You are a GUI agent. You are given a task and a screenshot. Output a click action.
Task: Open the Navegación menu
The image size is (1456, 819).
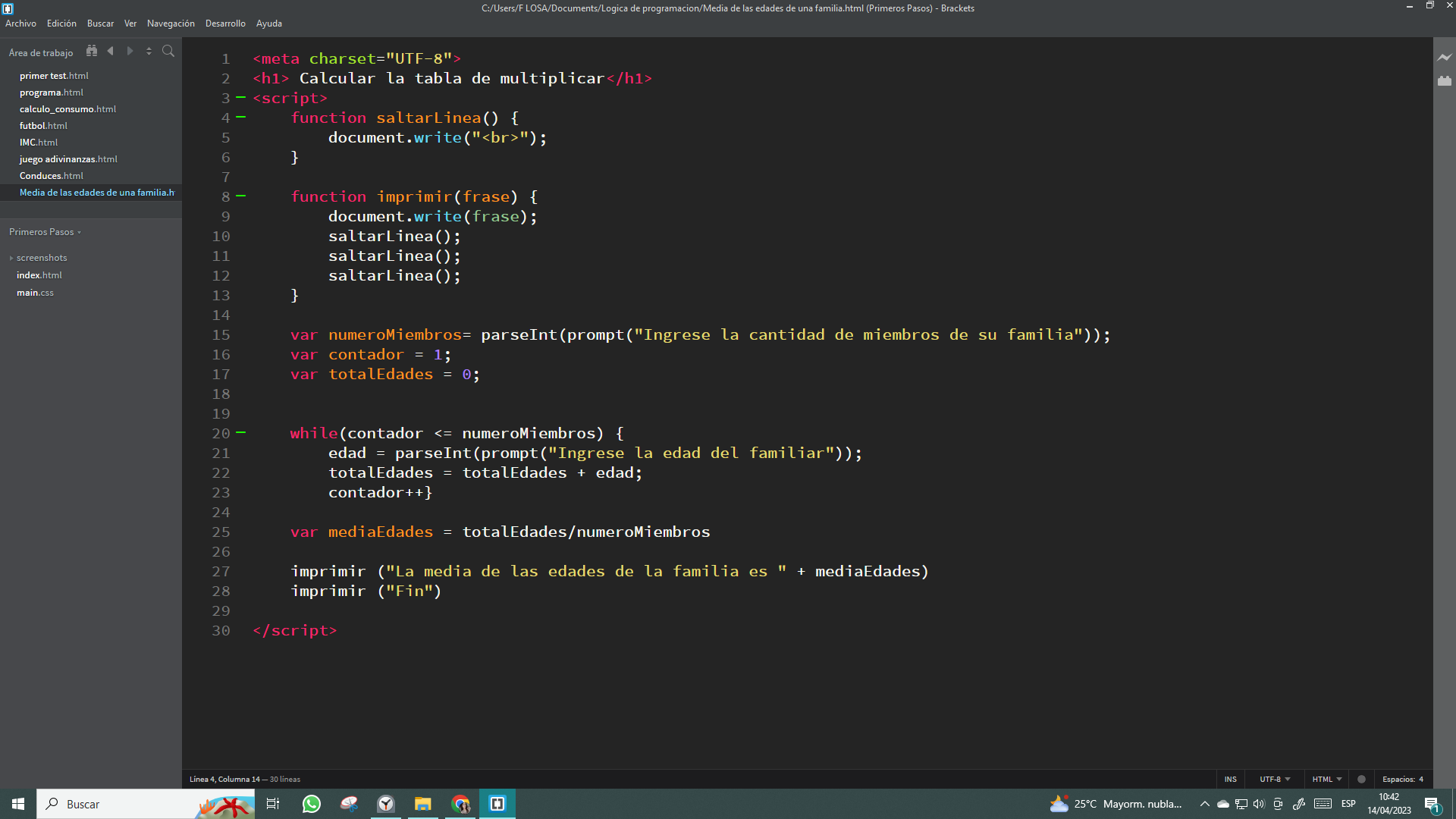tap(171, 24)
